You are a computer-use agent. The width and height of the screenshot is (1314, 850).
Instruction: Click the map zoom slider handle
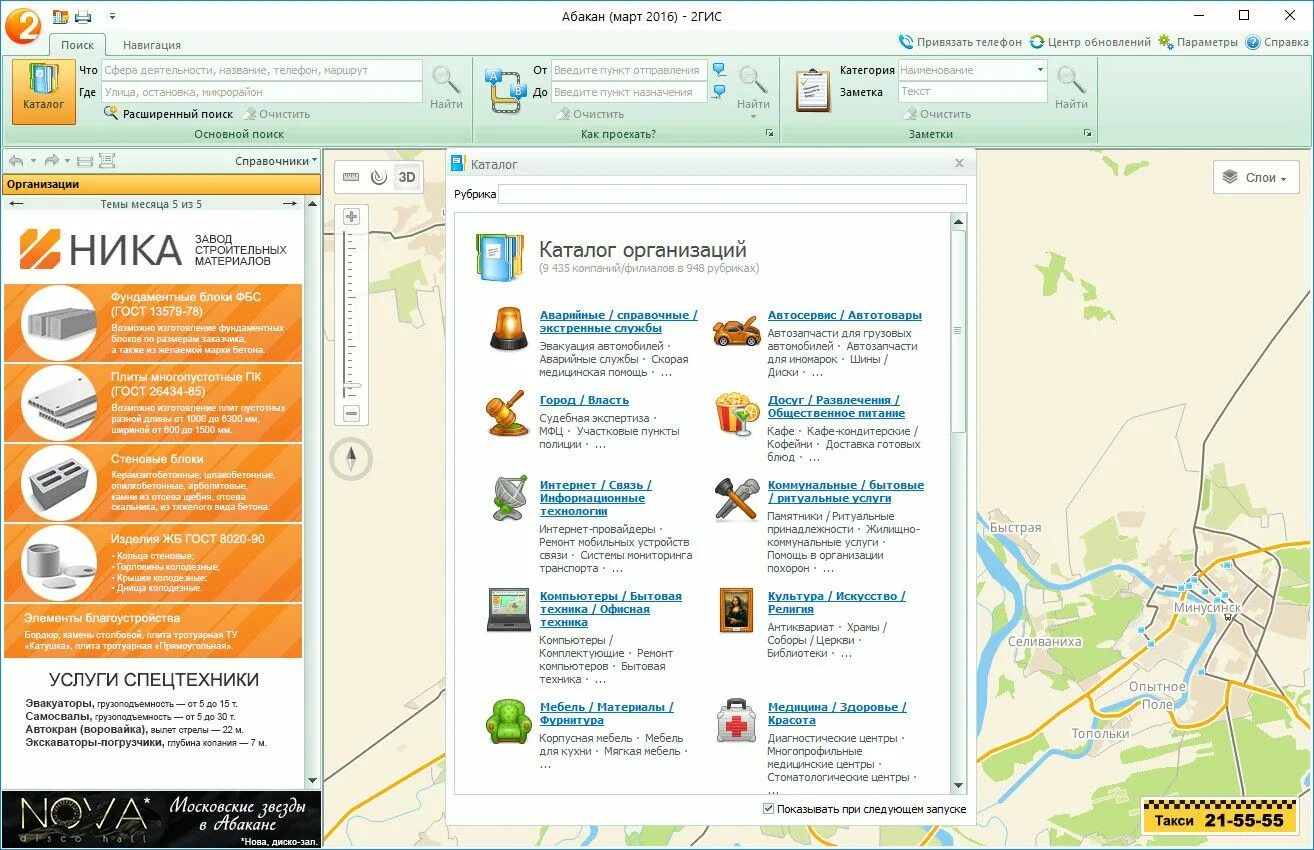(351, 384)
